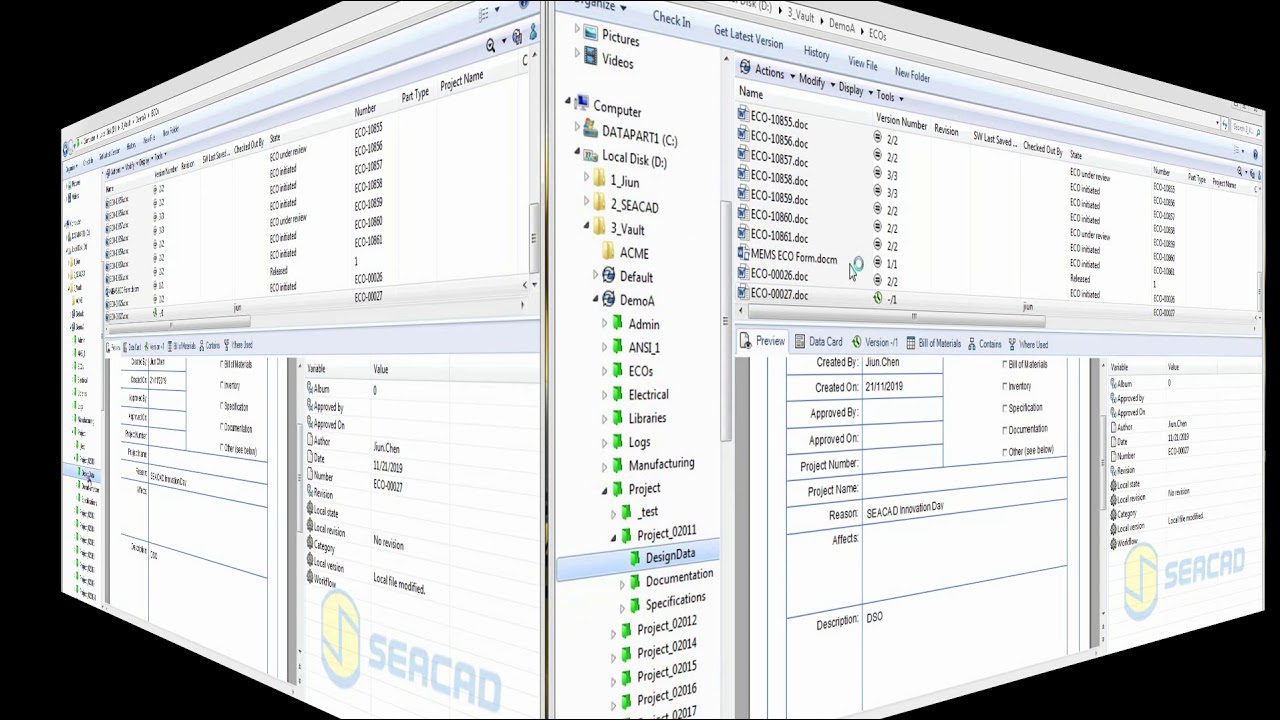Image resolution: width=1280 pixels, height=720 pixels.
Task: Click the 2_SEACAD folder icon
Action: click(x=599, y=203)
